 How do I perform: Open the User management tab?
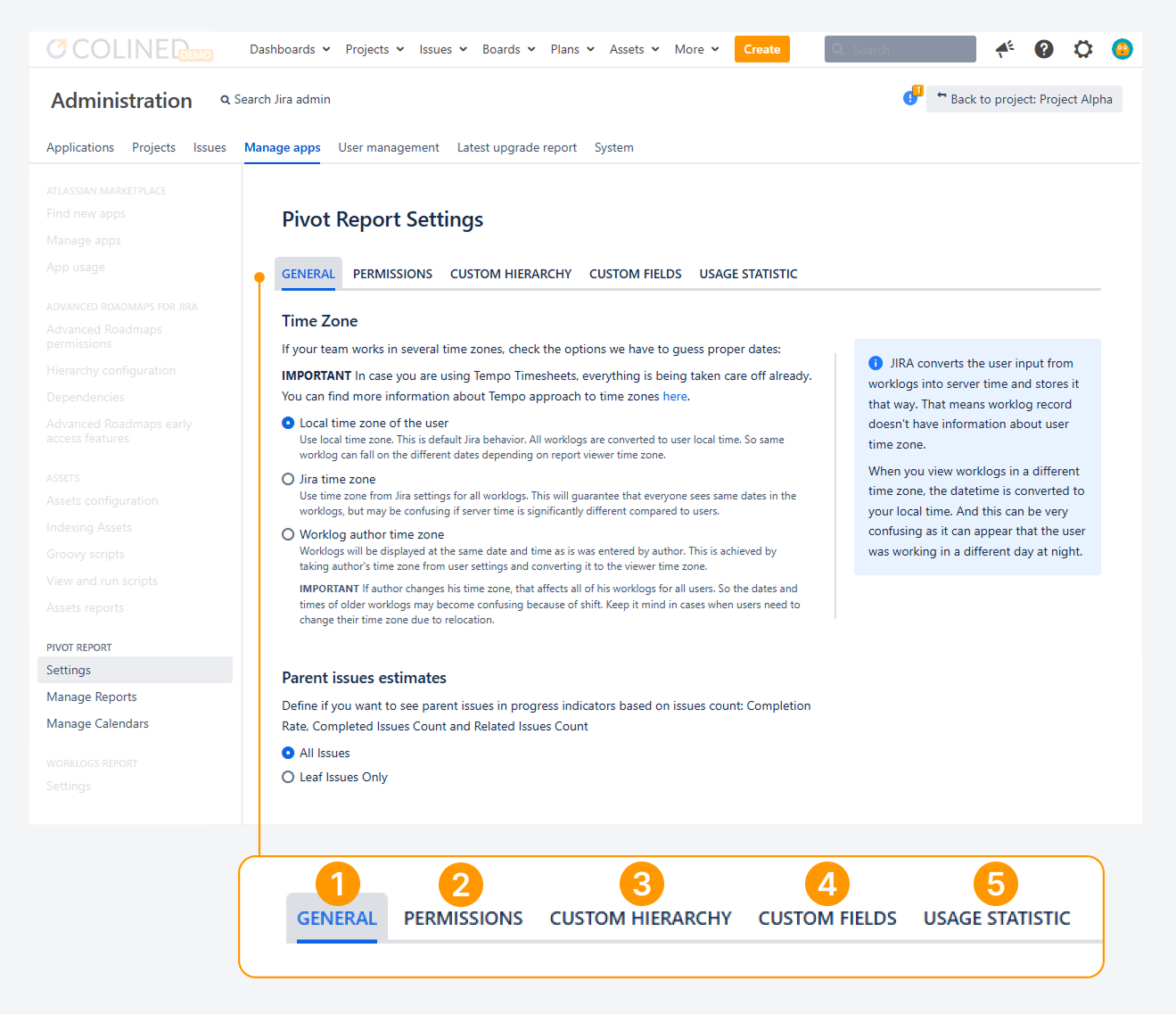tap(389, 147)
